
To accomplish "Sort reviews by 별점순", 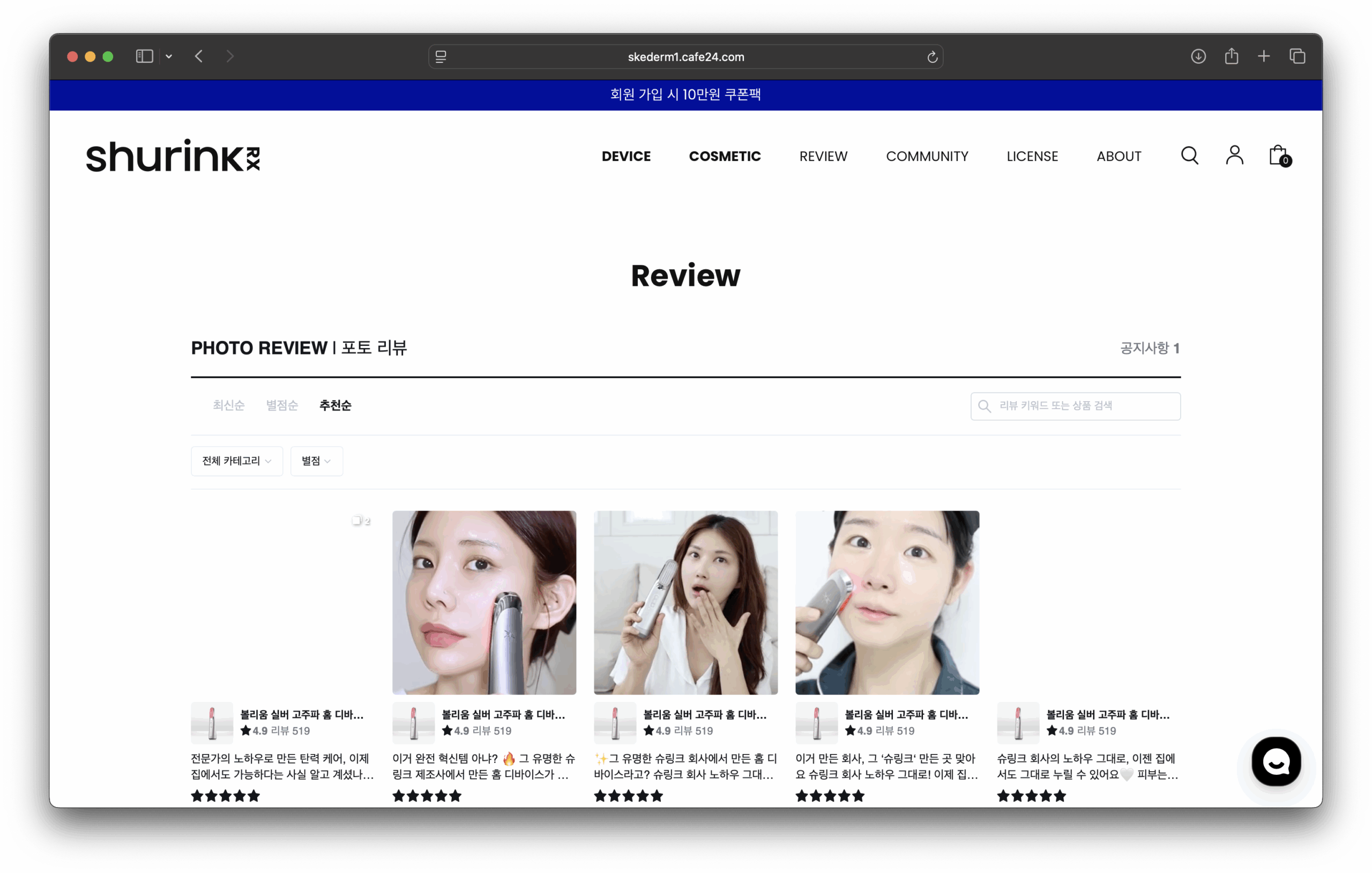I will click(x=282, y=405).
